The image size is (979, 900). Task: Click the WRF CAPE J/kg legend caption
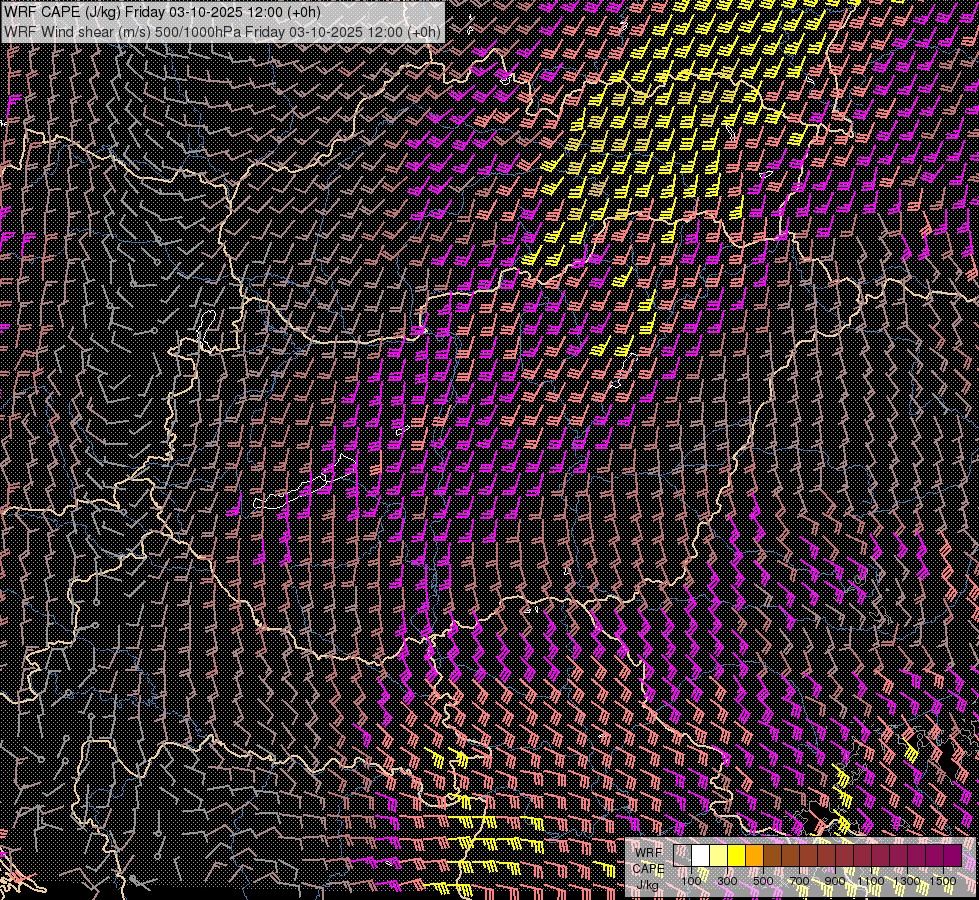click(x=648, y=868)
